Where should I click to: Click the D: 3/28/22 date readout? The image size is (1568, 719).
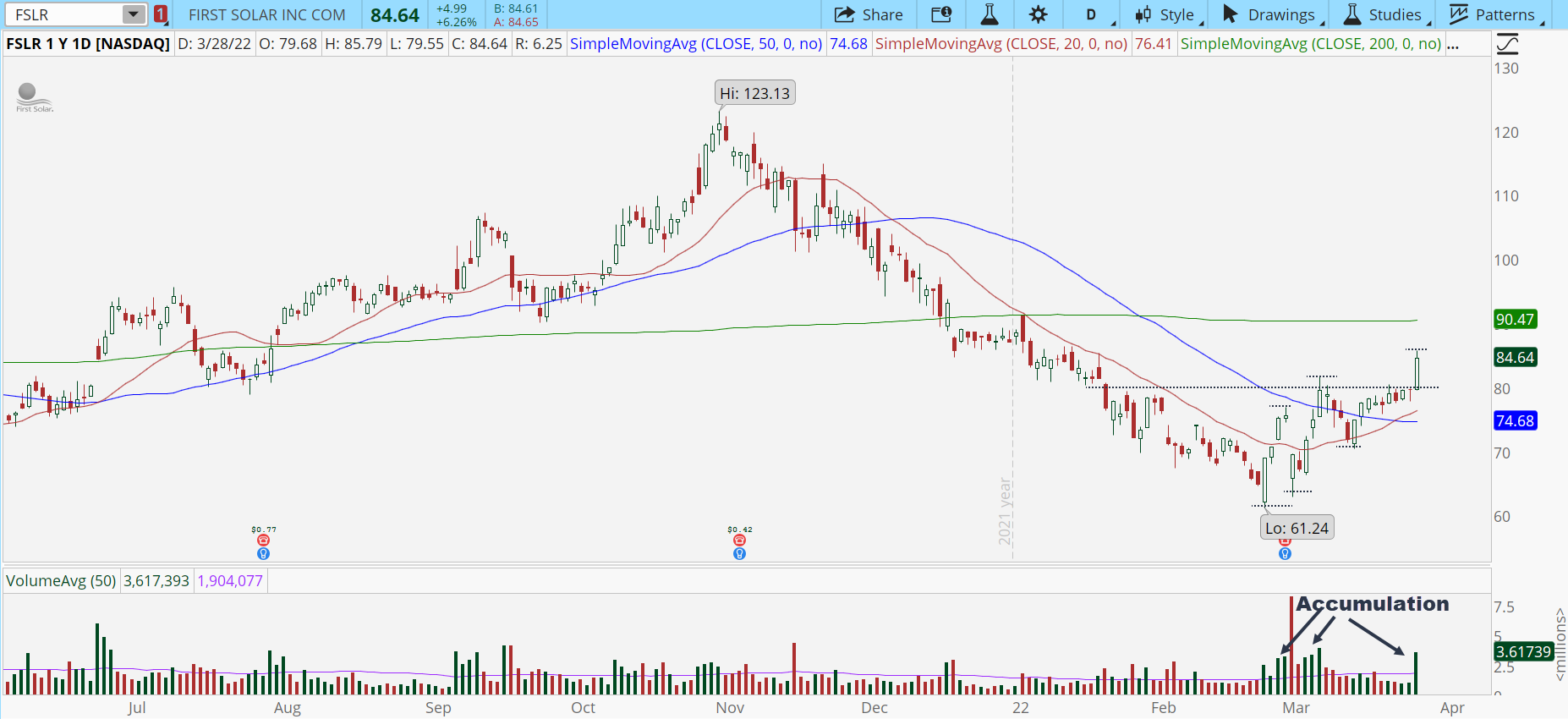(x=214, y=44)
